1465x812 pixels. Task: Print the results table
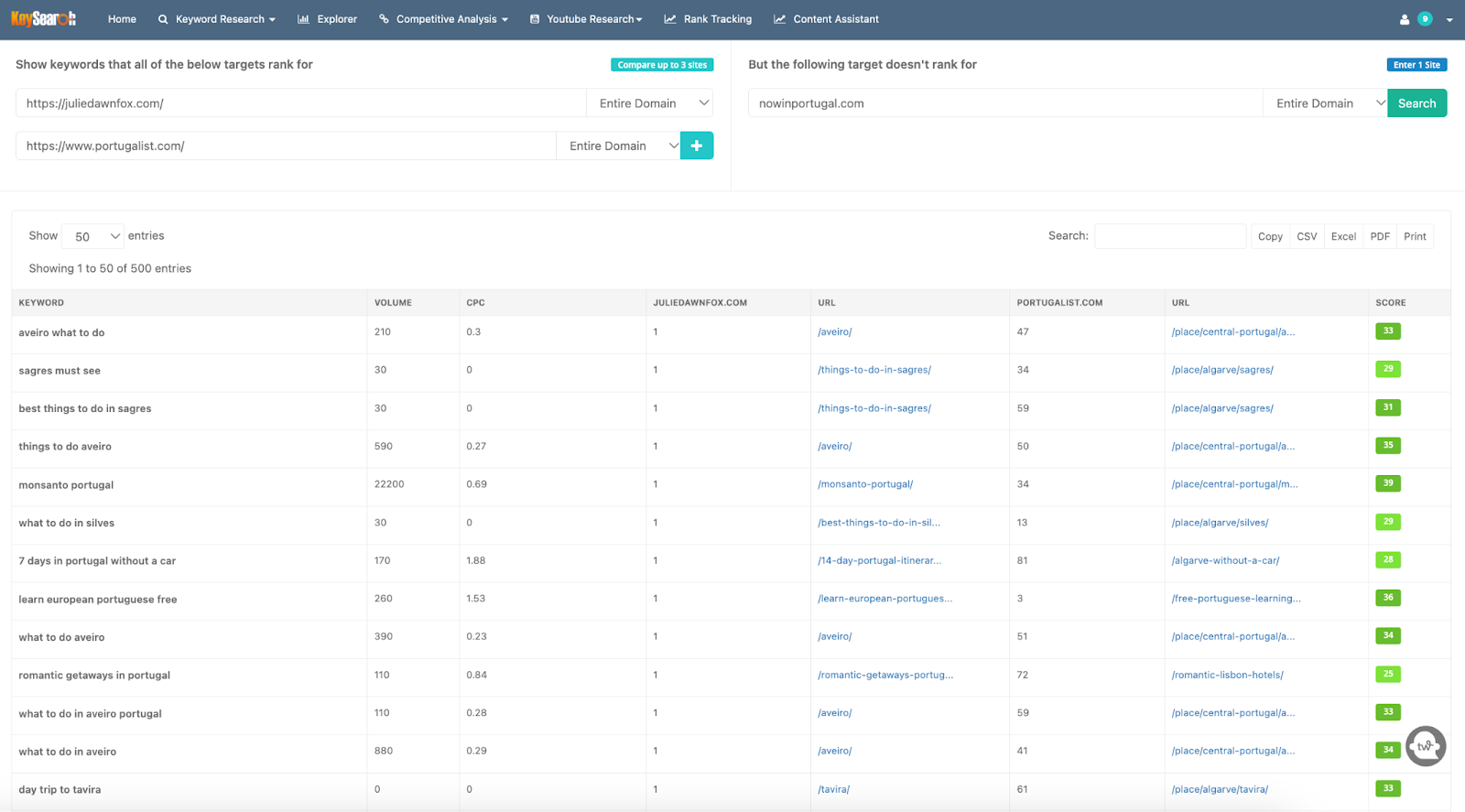pyautogui.click(x=1415, y=236)
